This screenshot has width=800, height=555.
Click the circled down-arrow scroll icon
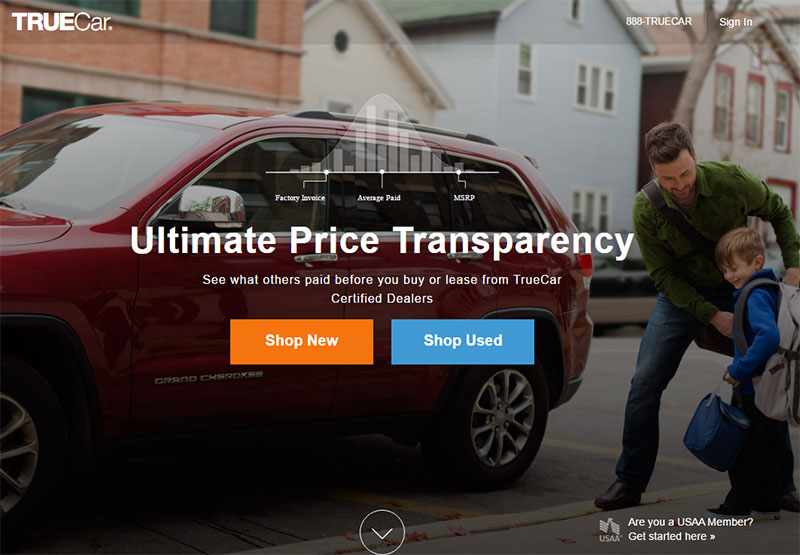382,532
